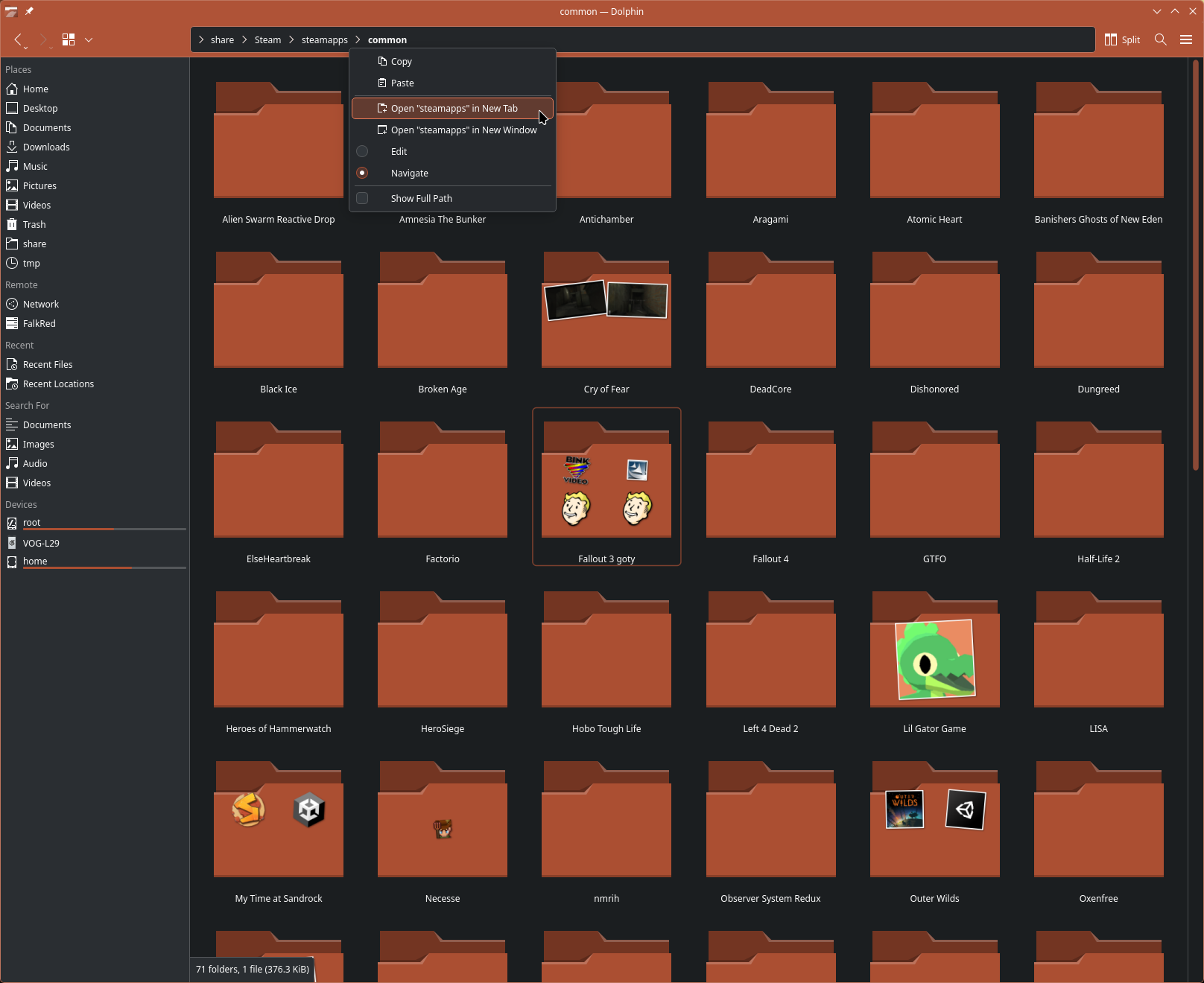This screenshot has width=1204, height=983.
Task: Choose Paste from the context menu
Action: tap(452, 83)
